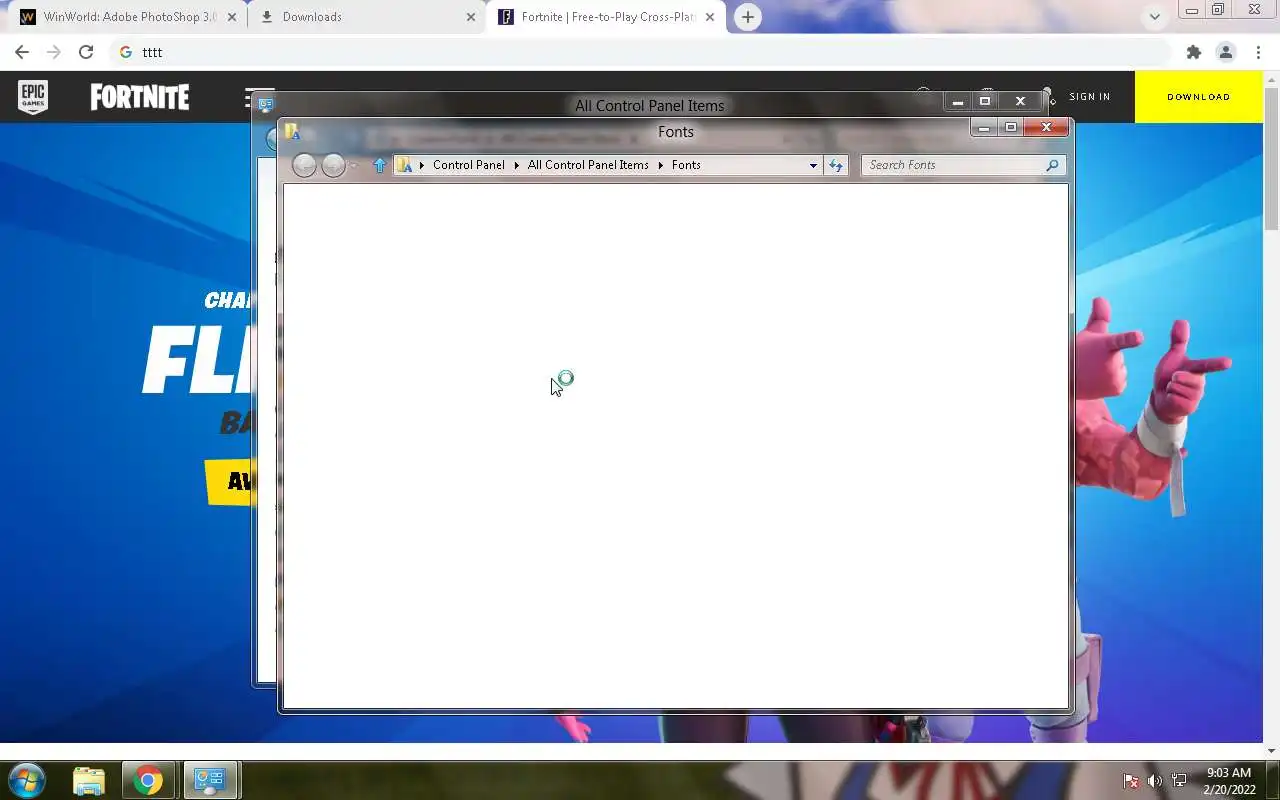Close the Fortnite tab
The height and width of the screenshot is (800, 1280).
point(711,17)
